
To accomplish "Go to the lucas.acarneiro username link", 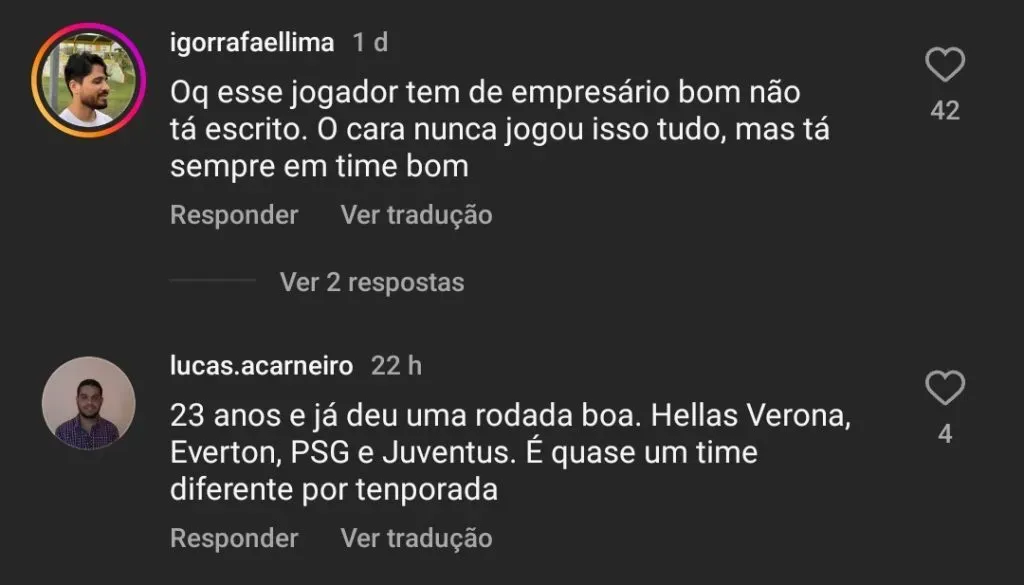I will coord(261,366).
